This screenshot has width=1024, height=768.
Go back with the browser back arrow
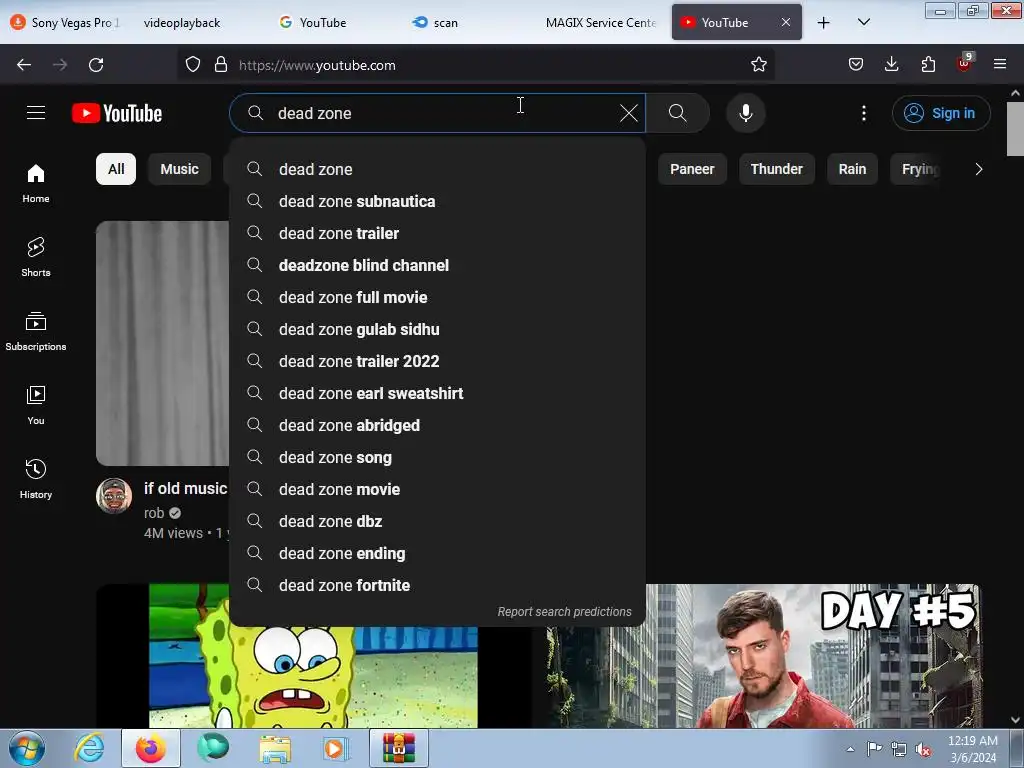(x=24, y=65)
